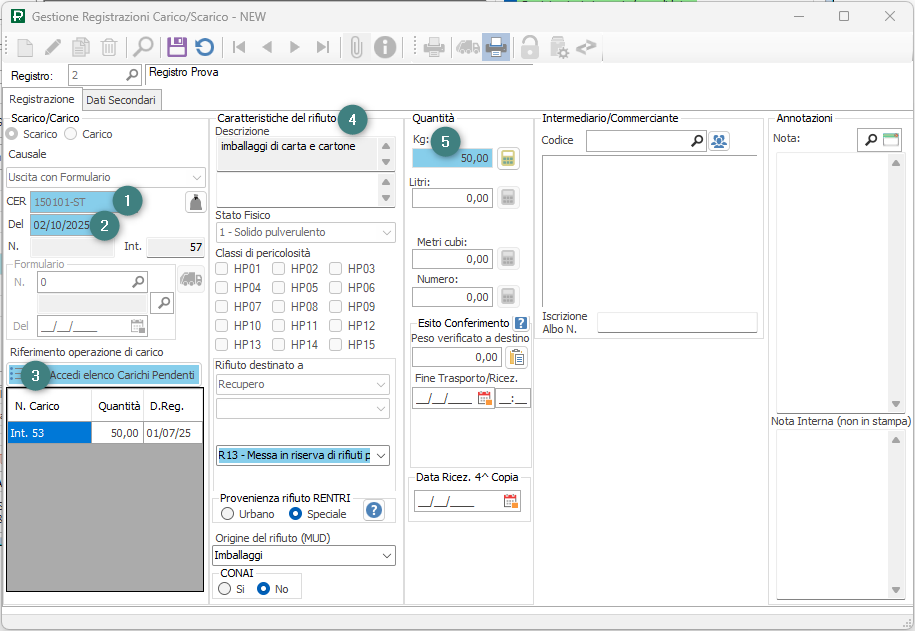915x631 pixels.
Task: Select the Registrazione tab
Action: coord(42,100)
